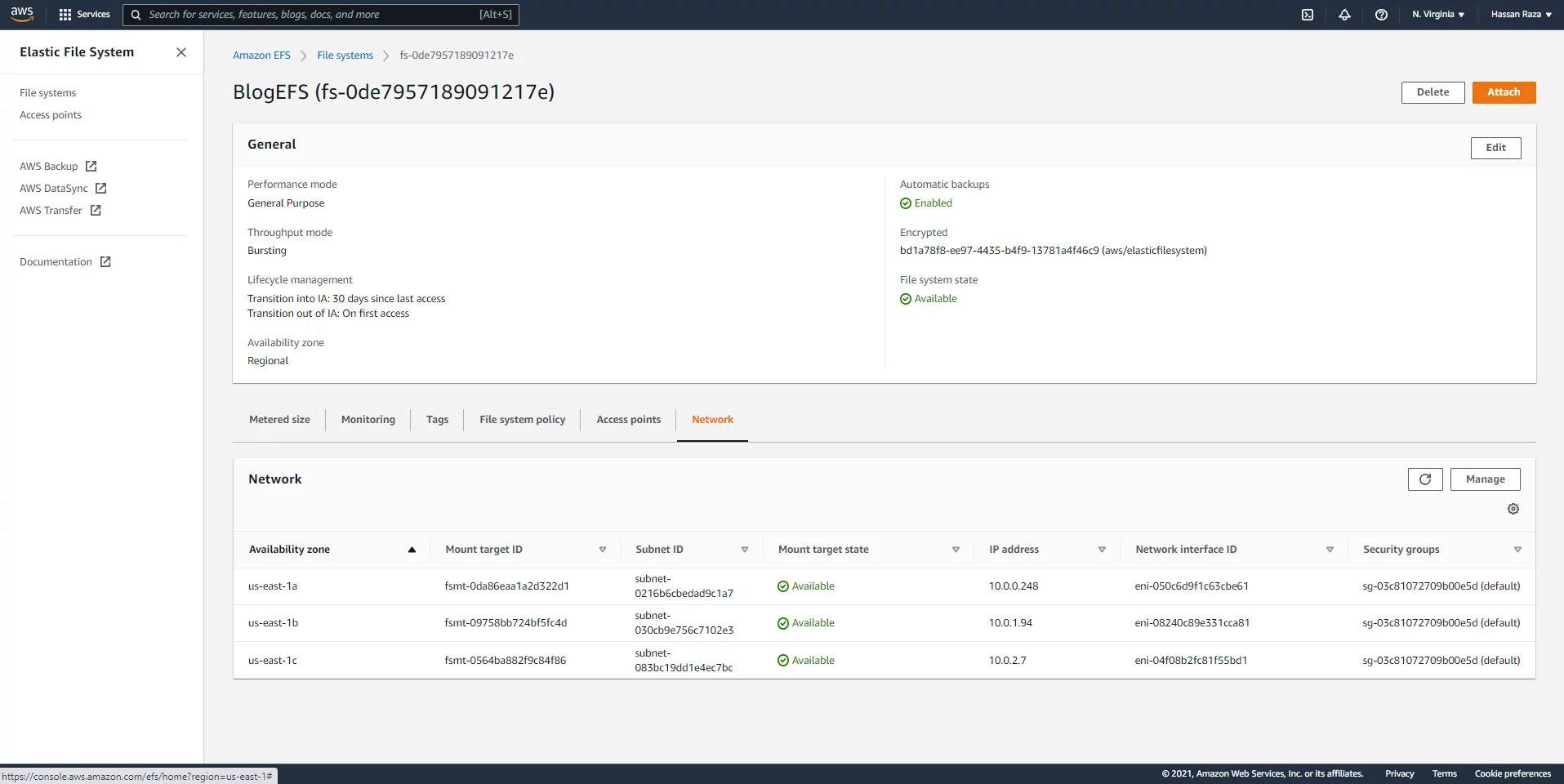This screenshot has height=784, width=1564.
Task: Click the search magnifier icon
Action: click(136, 15)
